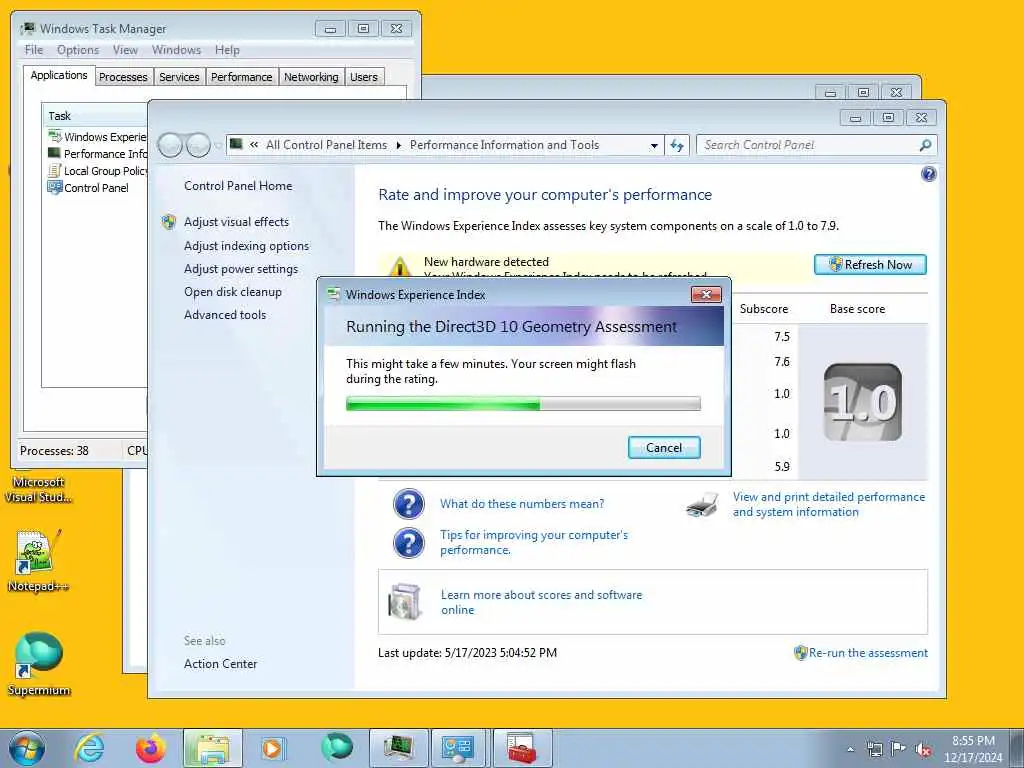Image resolution: width=1024 pixels, height=768 pixels.
Task: Open Supermium taskbar icon
Action: point(336,748)
